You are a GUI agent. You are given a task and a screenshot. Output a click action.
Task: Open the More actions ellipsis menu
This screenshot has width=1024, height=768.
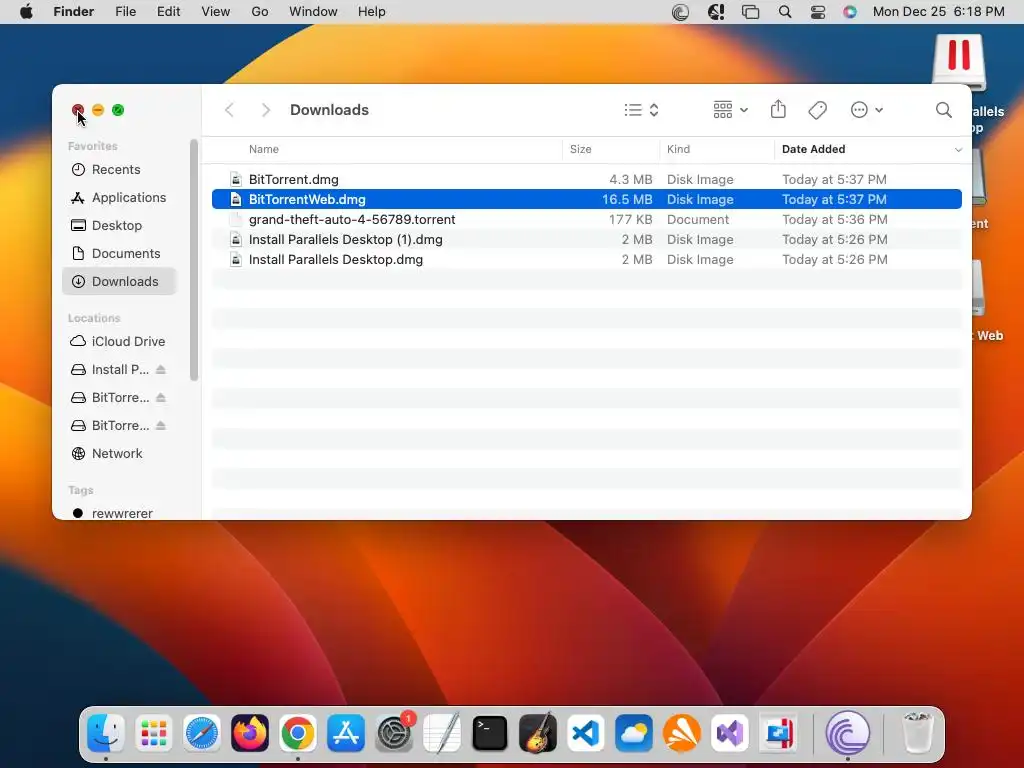(867, 110)
